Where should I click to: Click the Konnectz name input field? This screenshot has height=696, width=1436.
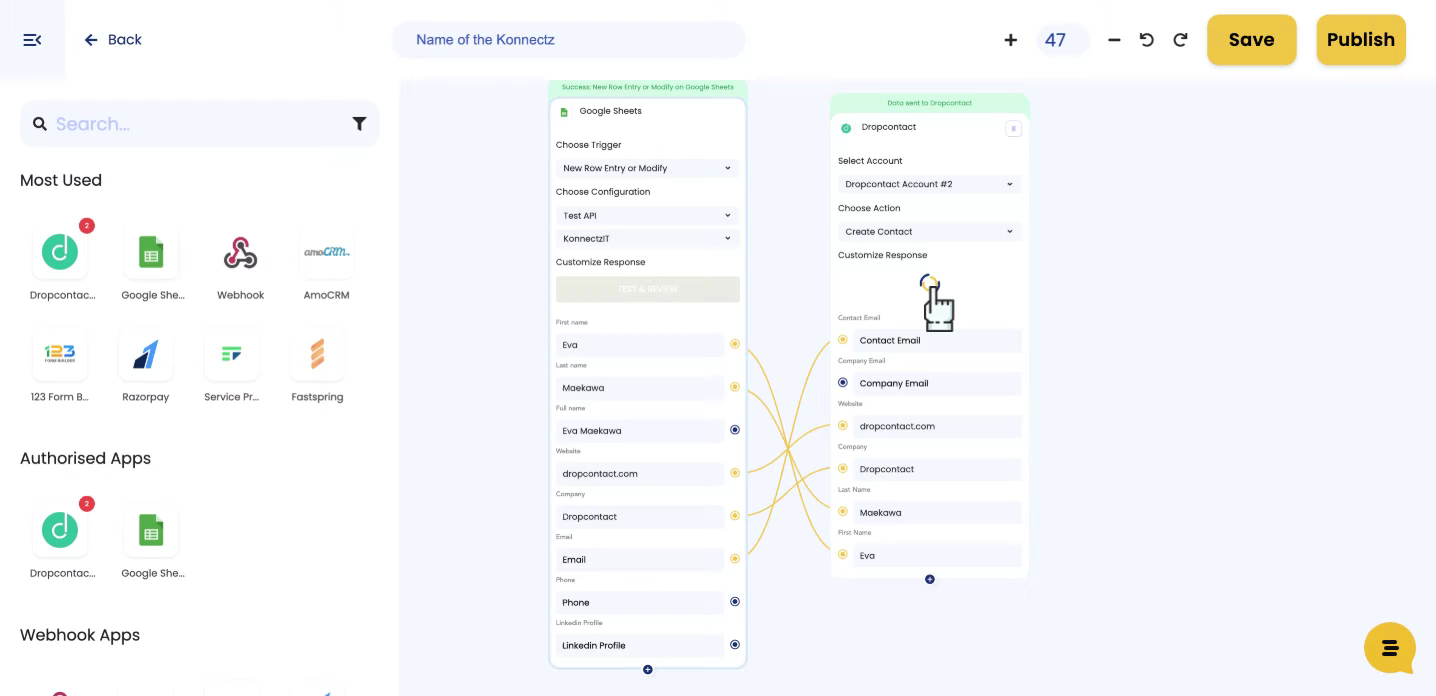point(569,40)
